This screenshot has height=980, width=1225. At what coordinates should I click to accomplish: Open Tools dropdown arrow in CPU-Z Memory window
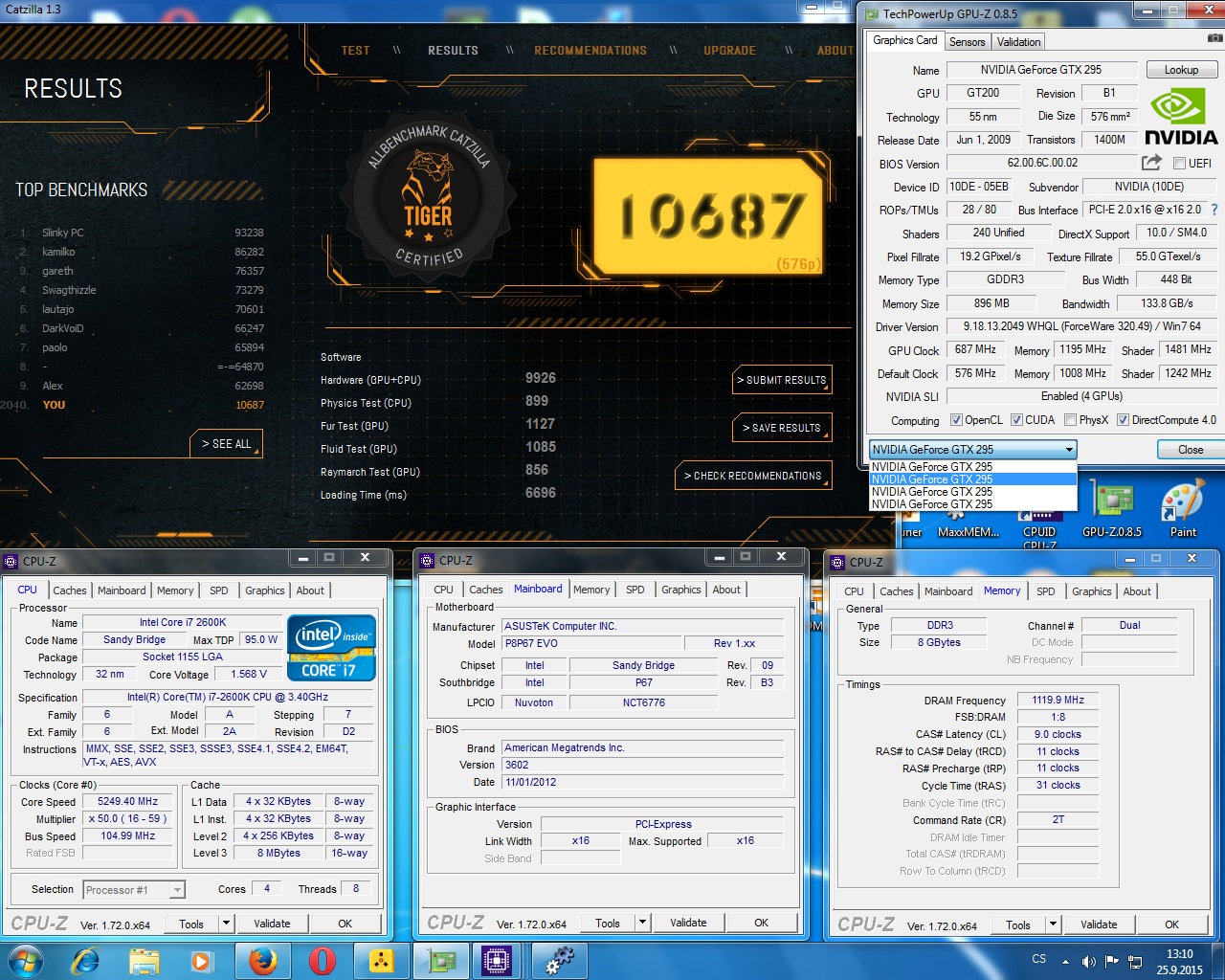pyautogui.click(x=1053, y=924)
